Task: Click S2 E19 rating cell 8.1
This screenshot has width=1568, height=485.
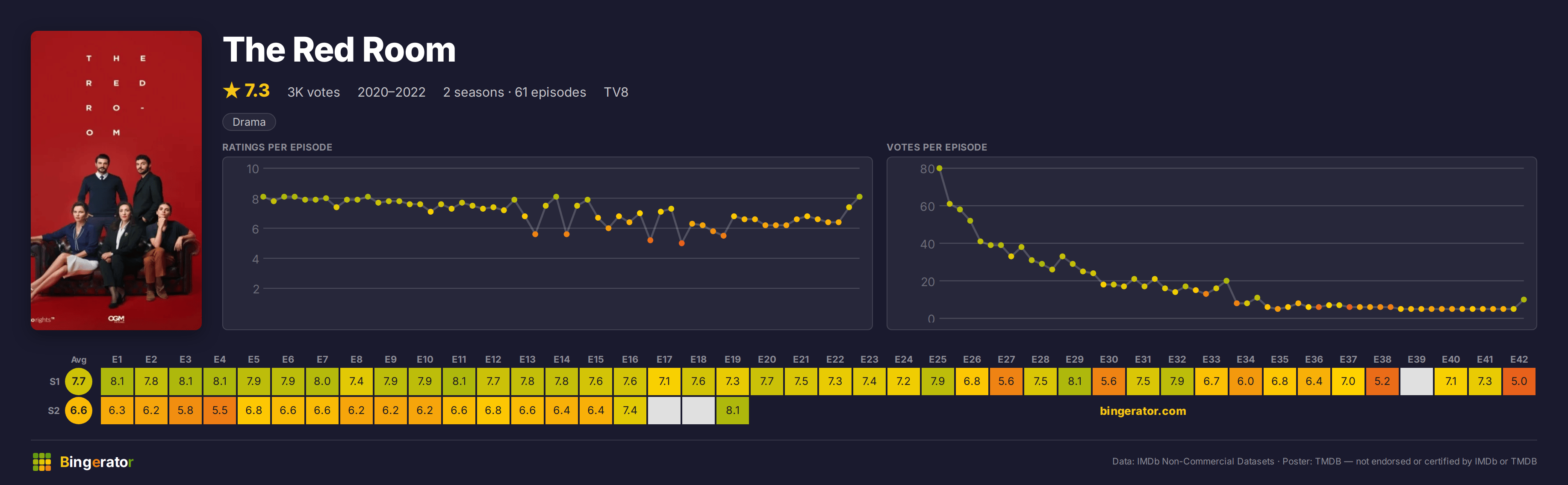Action: 732,411
